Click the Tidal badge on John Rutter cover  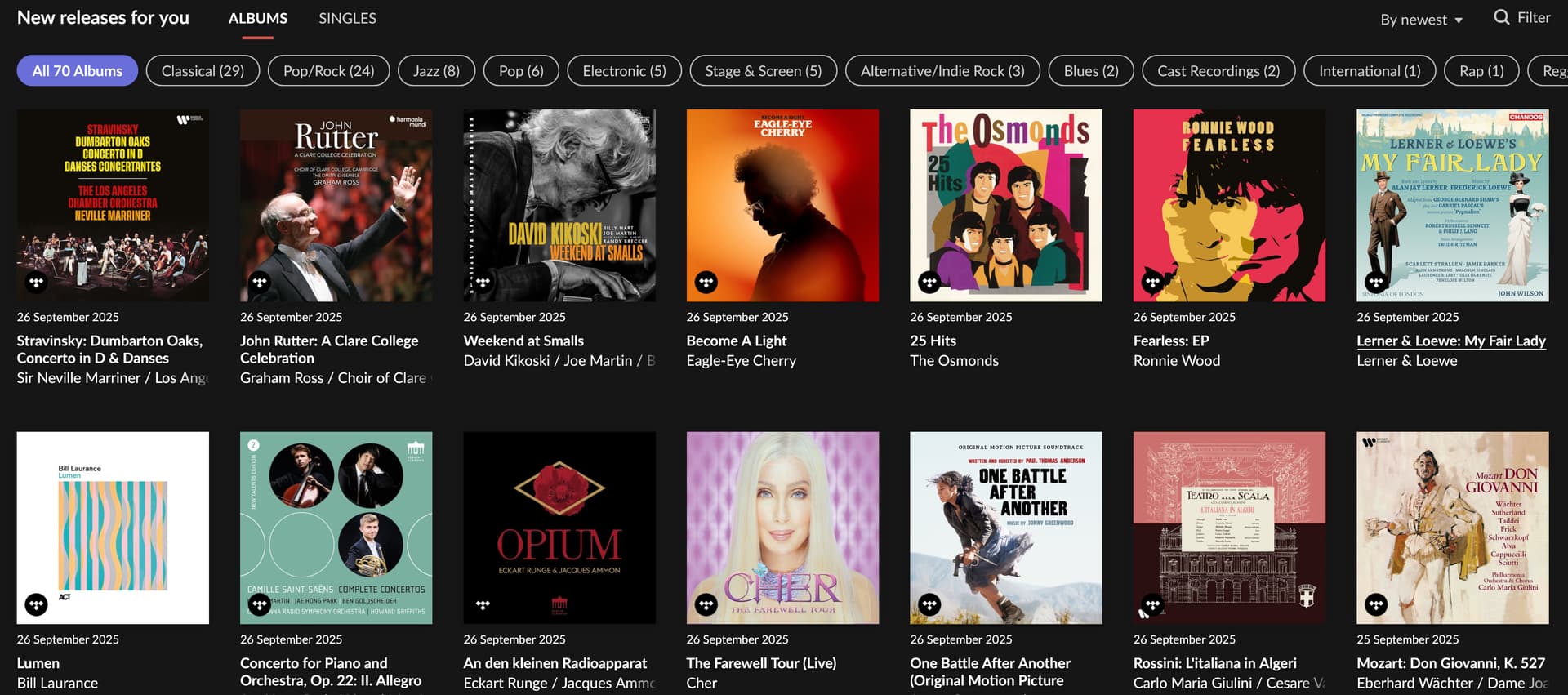(260, 283)
